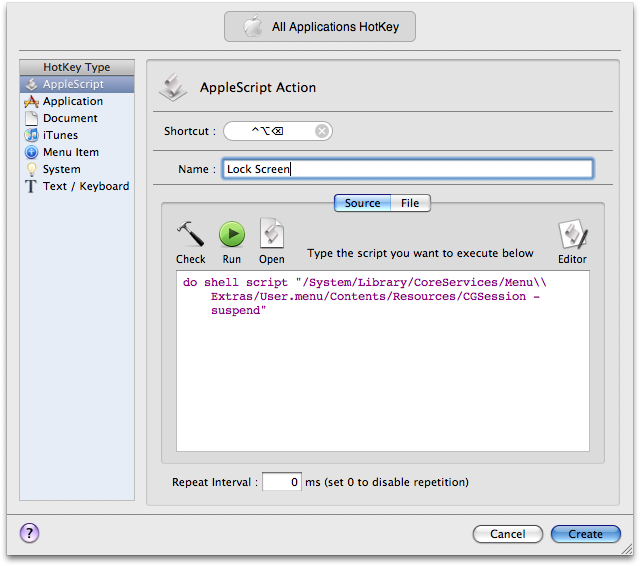
Task: Clear the shortcut with the x button
Action: 322,131
